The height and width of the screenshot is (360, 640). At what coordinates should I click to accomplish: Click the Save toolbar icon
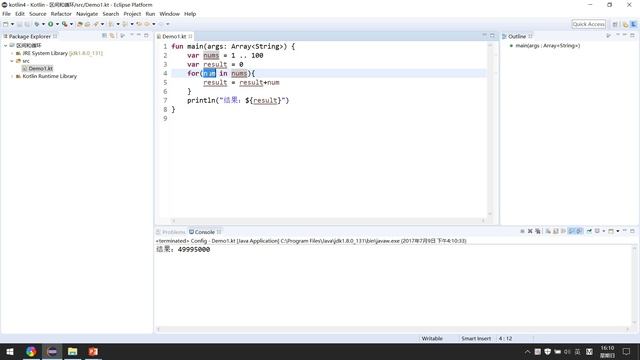click(19, 24)
